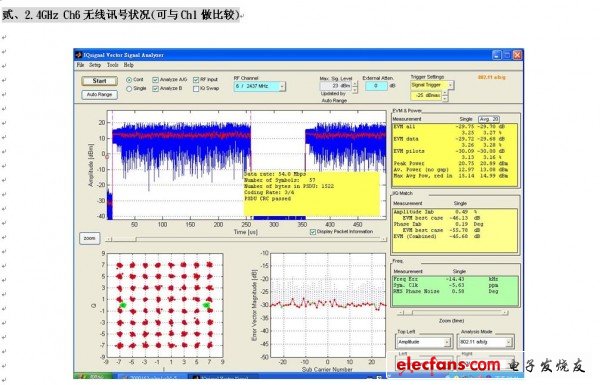Click right arrow of Zoom (time) slider

coord(505,313)
